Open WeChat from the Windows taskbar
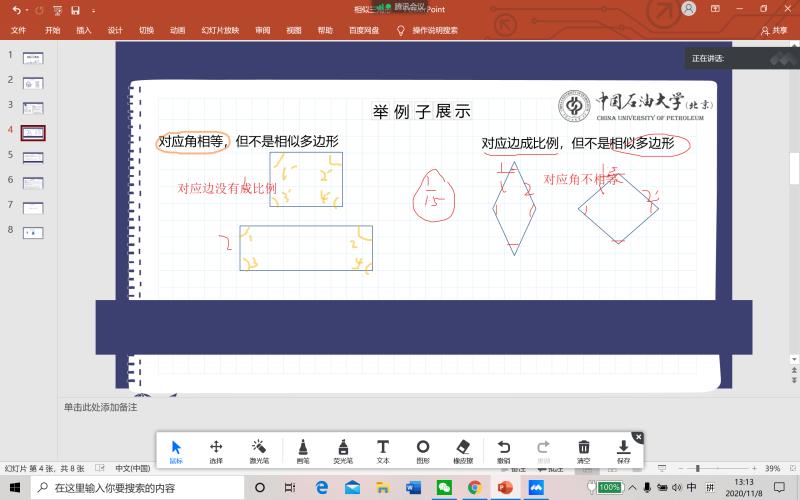Screen dimensions: 800x500 click(x=444, y=488)
